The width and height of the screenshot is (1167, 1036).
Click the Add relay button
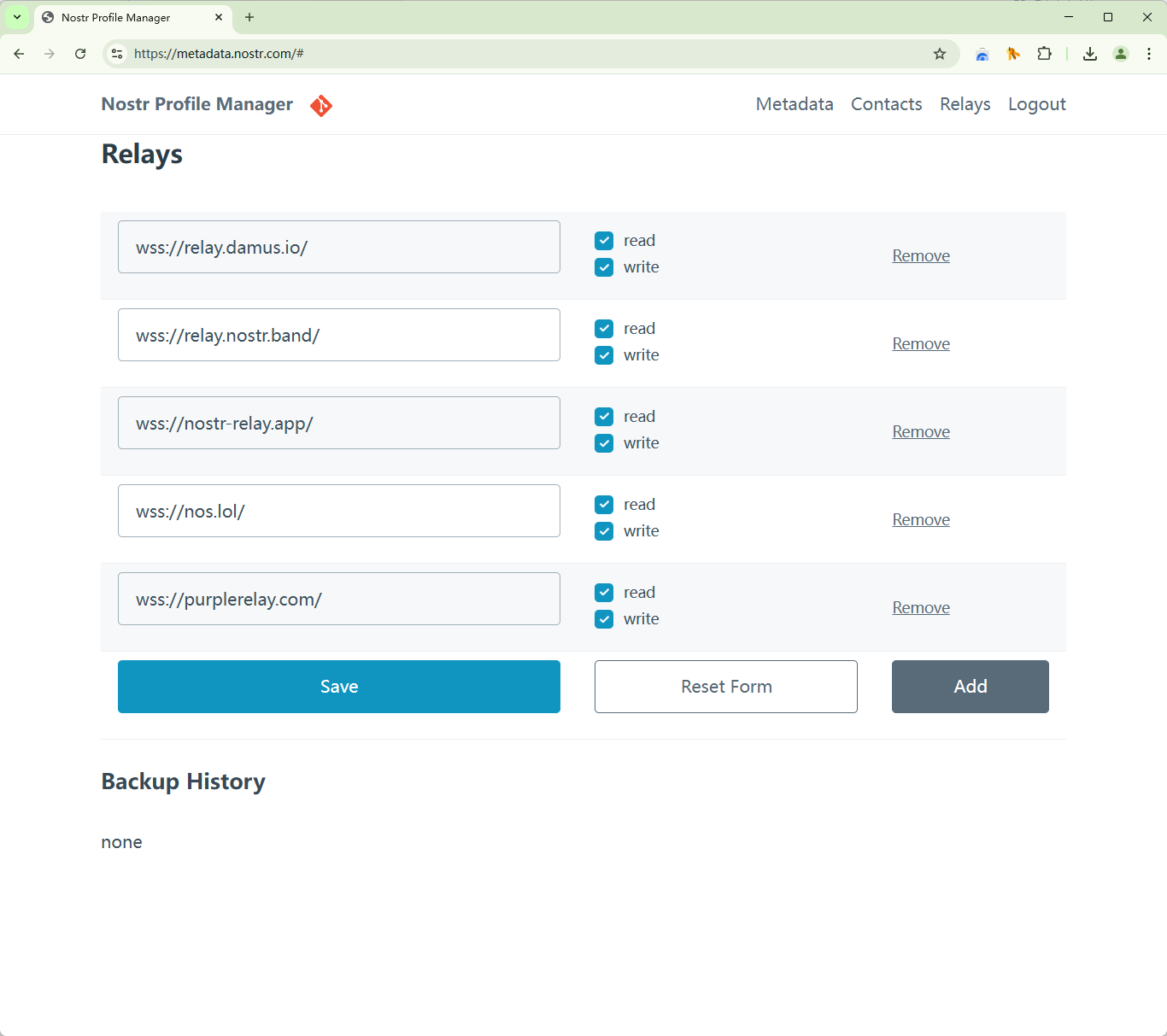(x=970, y=687)
